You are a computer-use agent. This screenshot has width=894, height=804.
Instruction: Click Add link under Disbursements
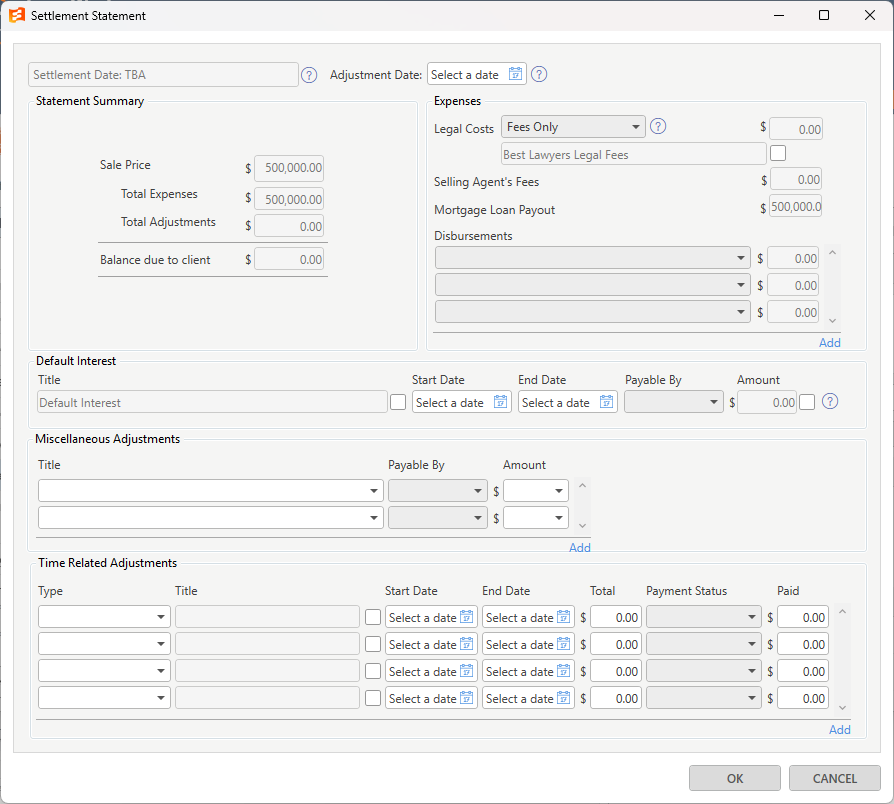pyautogui.click(x=830, y=342)
